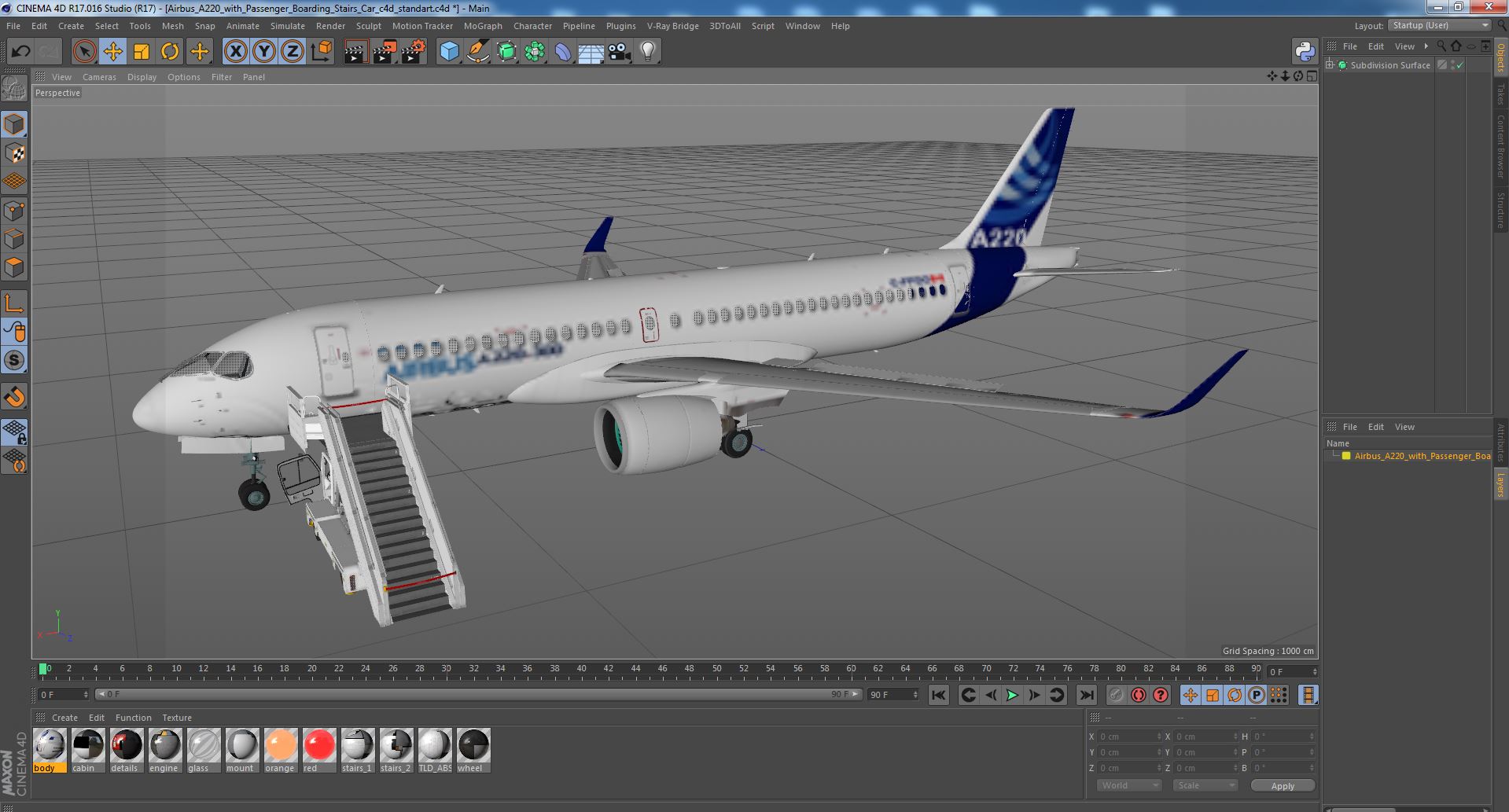Toggle rotation keyframe recording
The height and width of the screenshot is (812, 1509).
pos(1235,695)
